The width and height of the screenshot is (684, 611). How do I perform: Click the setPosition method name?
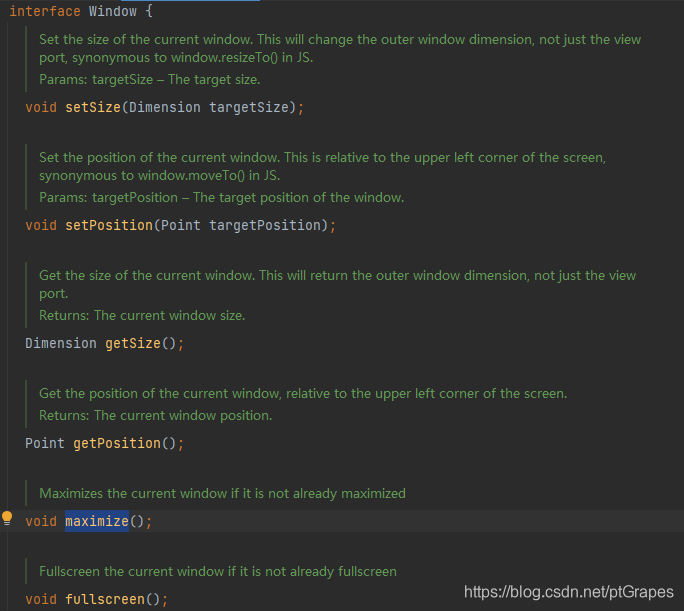click(109, 225)
